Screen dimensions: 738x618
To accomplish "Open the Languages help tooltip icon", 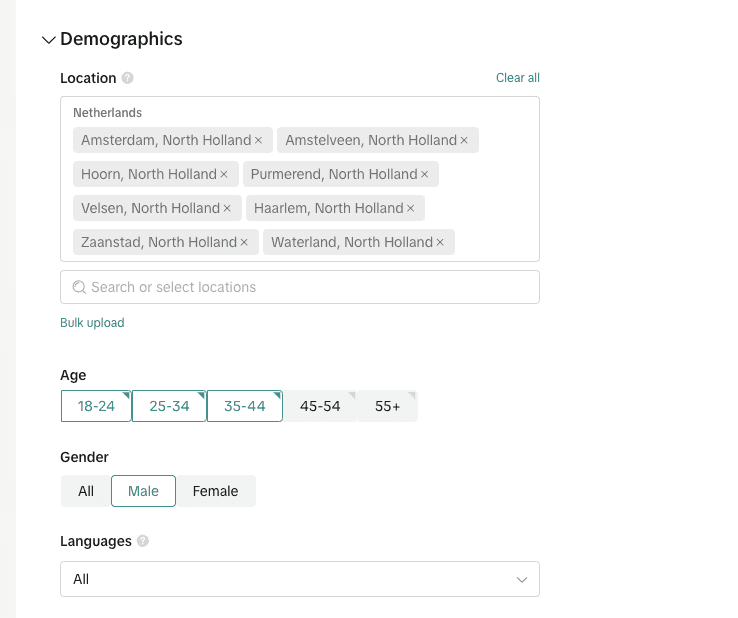I will click(143, 541).
